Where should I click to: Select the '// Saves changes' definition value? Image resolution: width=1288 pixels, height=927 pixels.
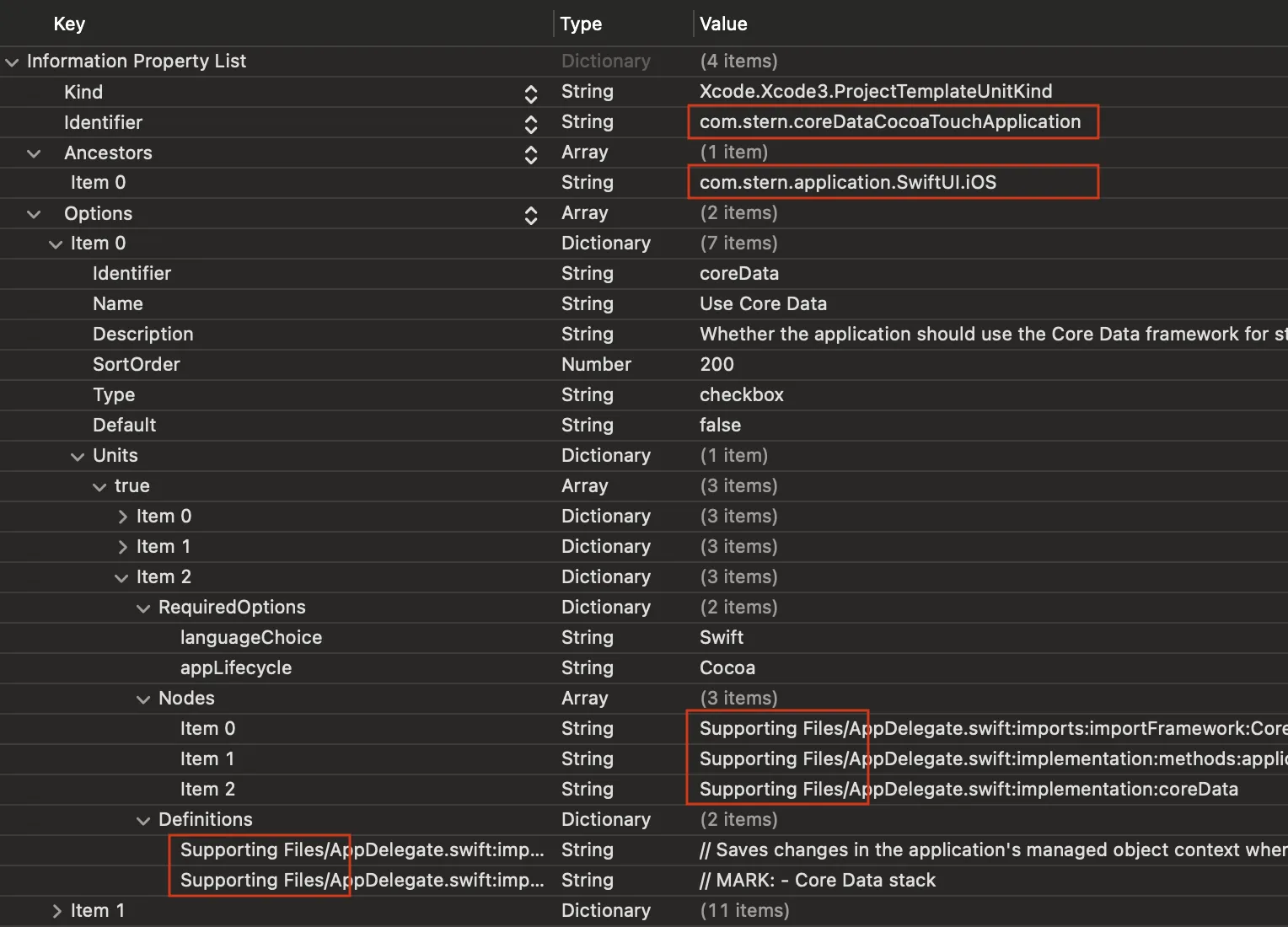(x=993, y=849)
